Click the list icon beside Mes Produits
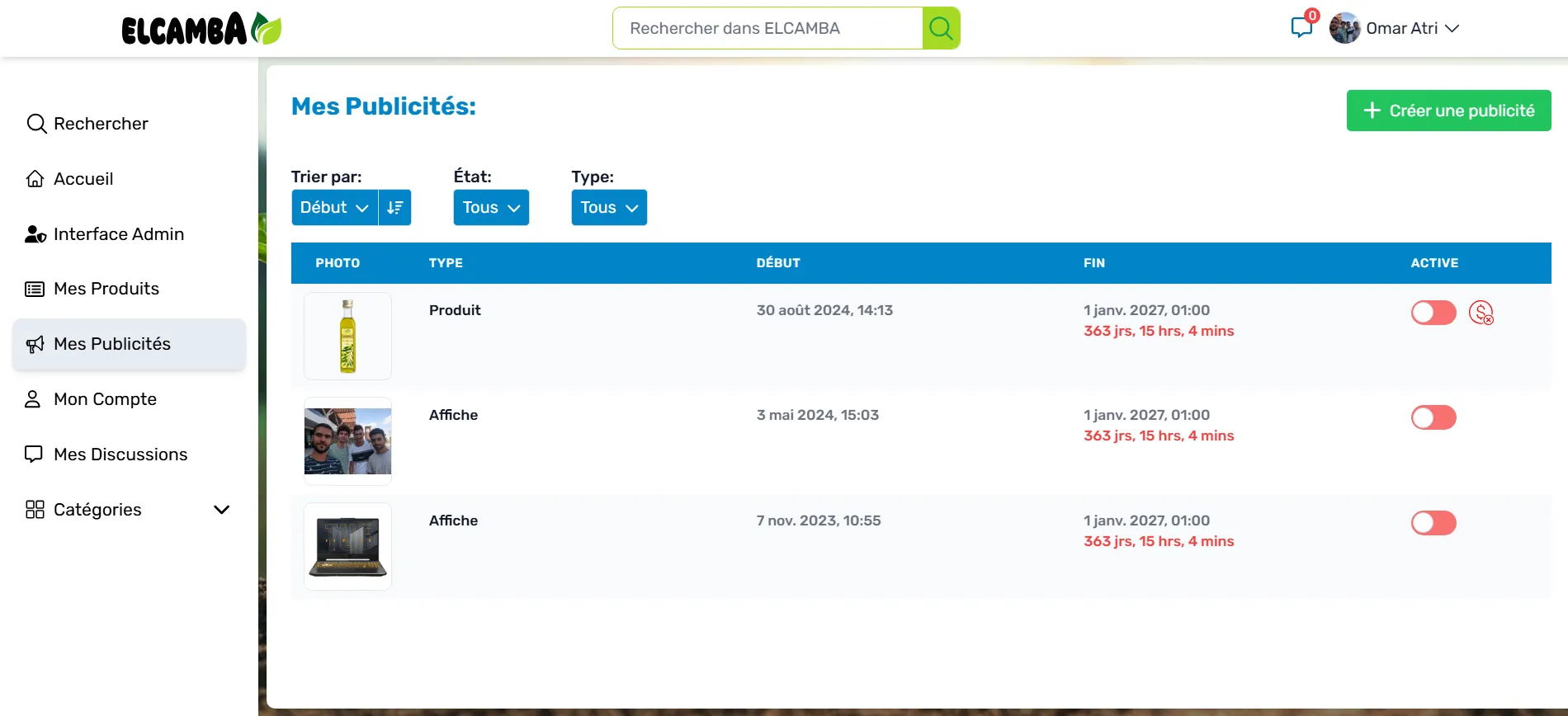The width and height of the screenshot is (1568, 716). click(x=35, y=289)
